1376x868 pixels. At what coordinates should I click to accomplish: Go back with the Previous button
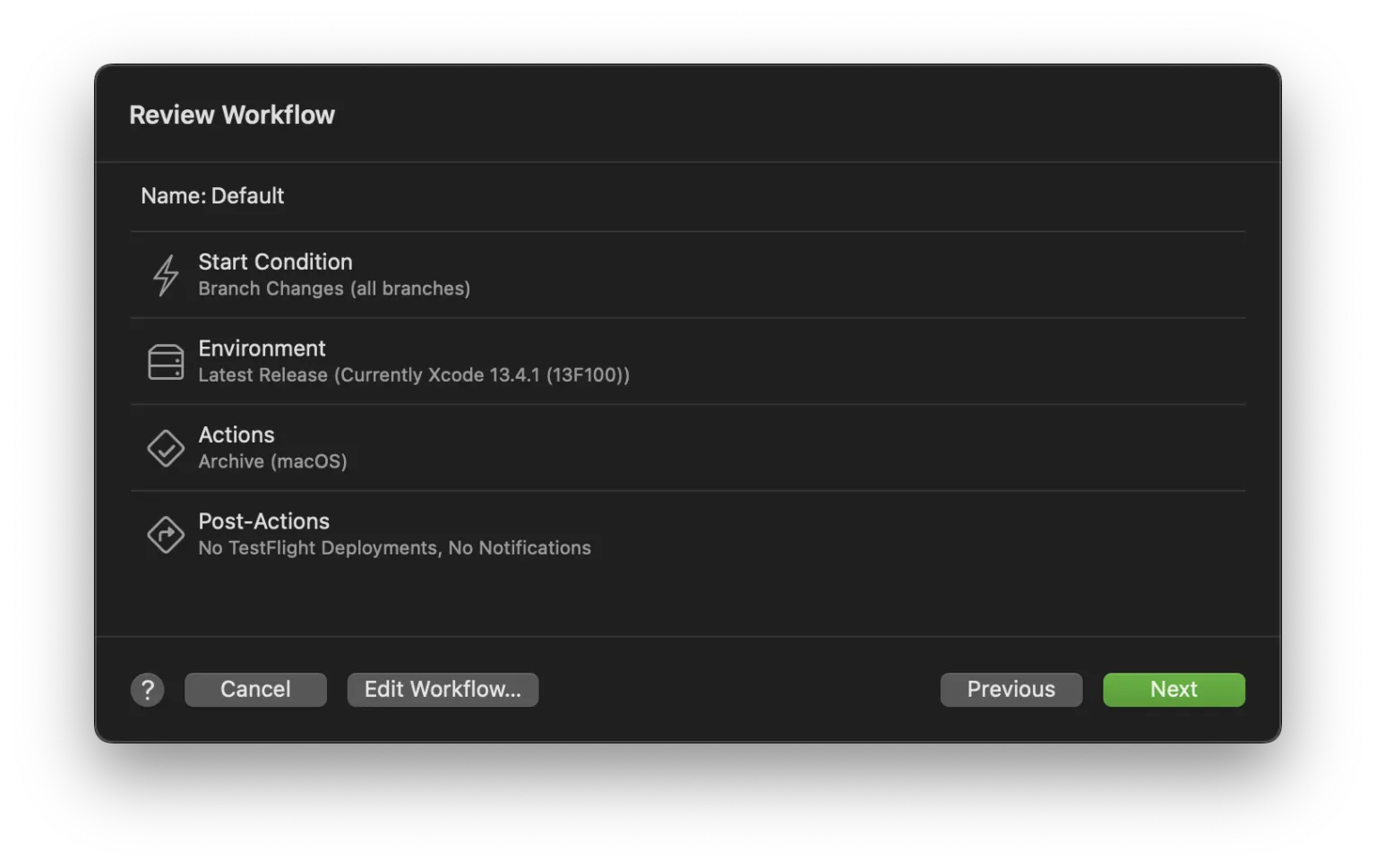1010,690
